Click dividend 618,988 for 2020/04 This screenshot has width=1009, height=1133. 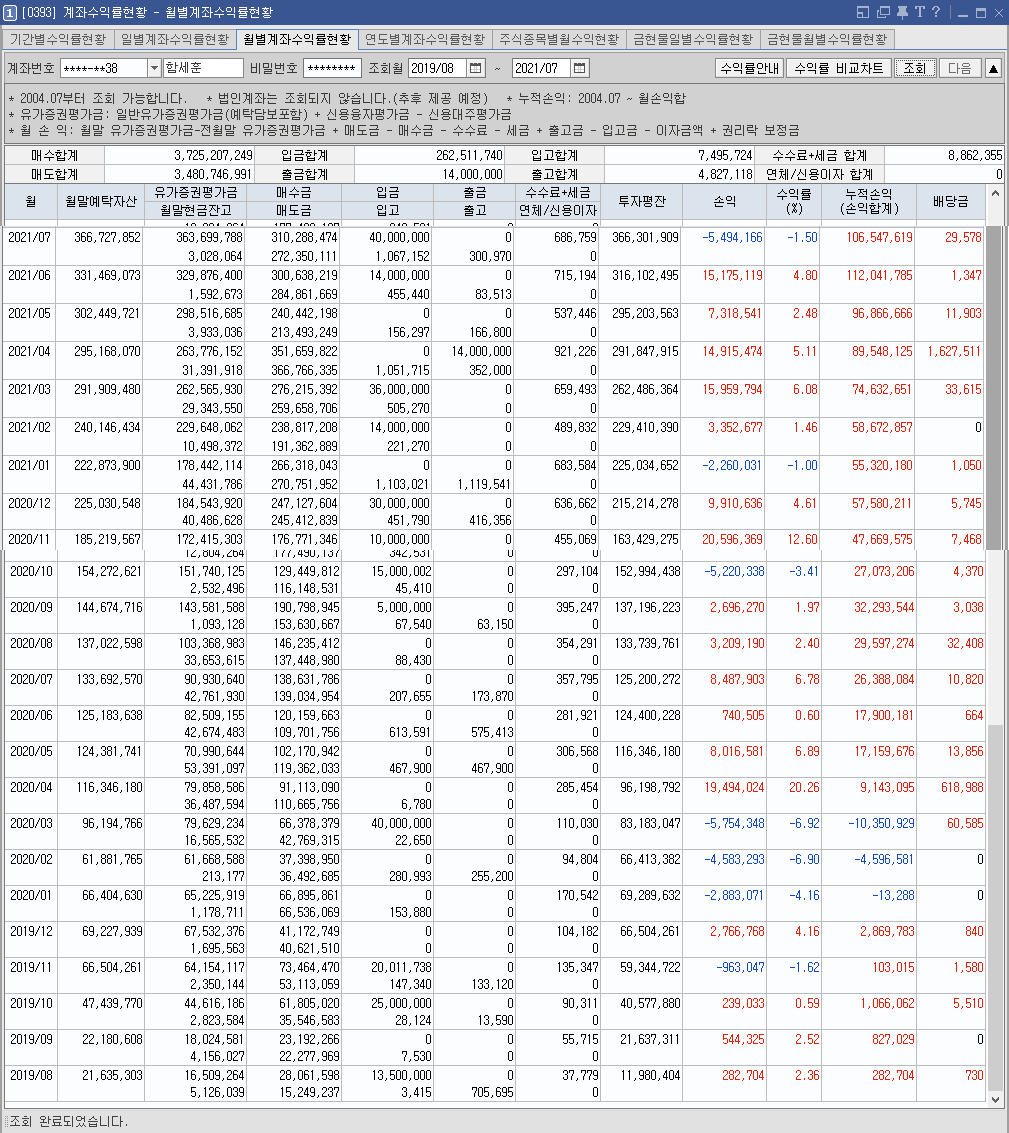coord(962,787)
